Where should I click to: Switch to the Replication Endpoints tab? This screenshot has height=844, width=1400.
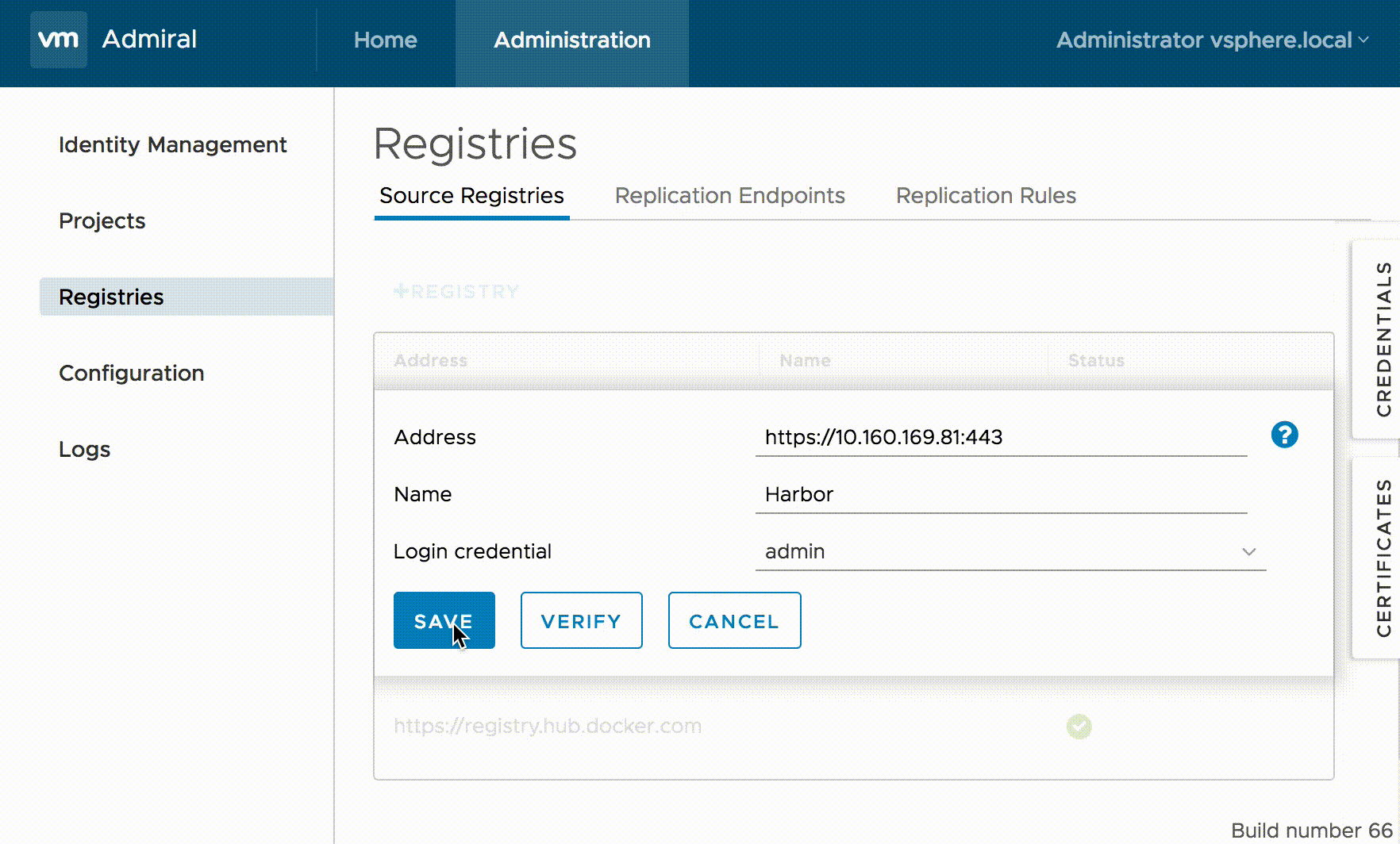(729, 196)
